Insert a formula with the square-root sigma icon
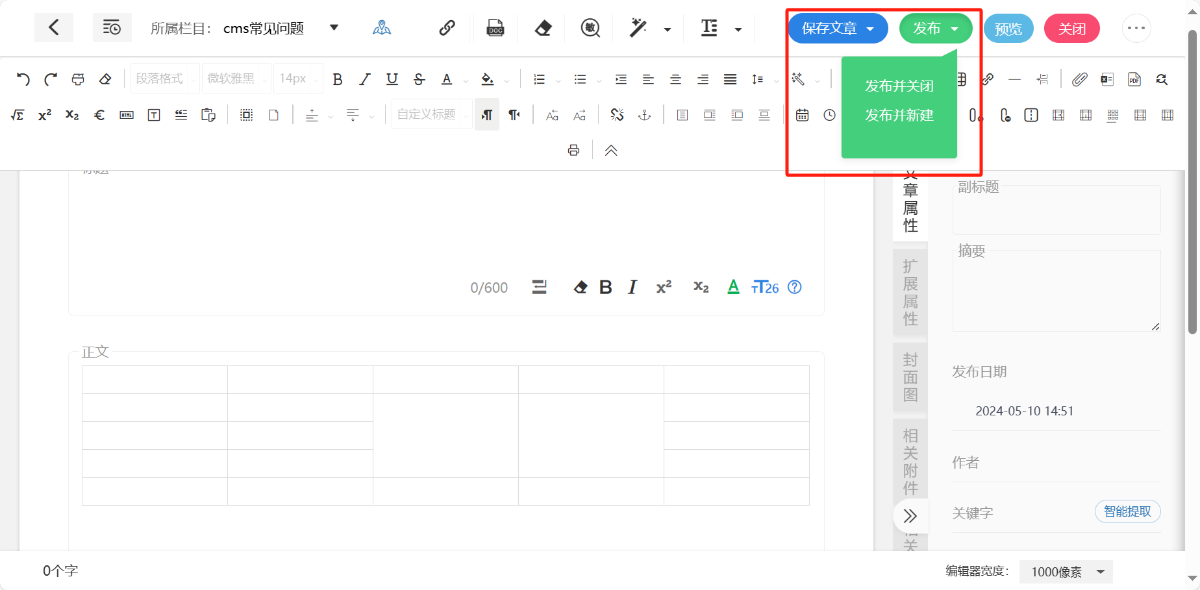 pos(17,115)
